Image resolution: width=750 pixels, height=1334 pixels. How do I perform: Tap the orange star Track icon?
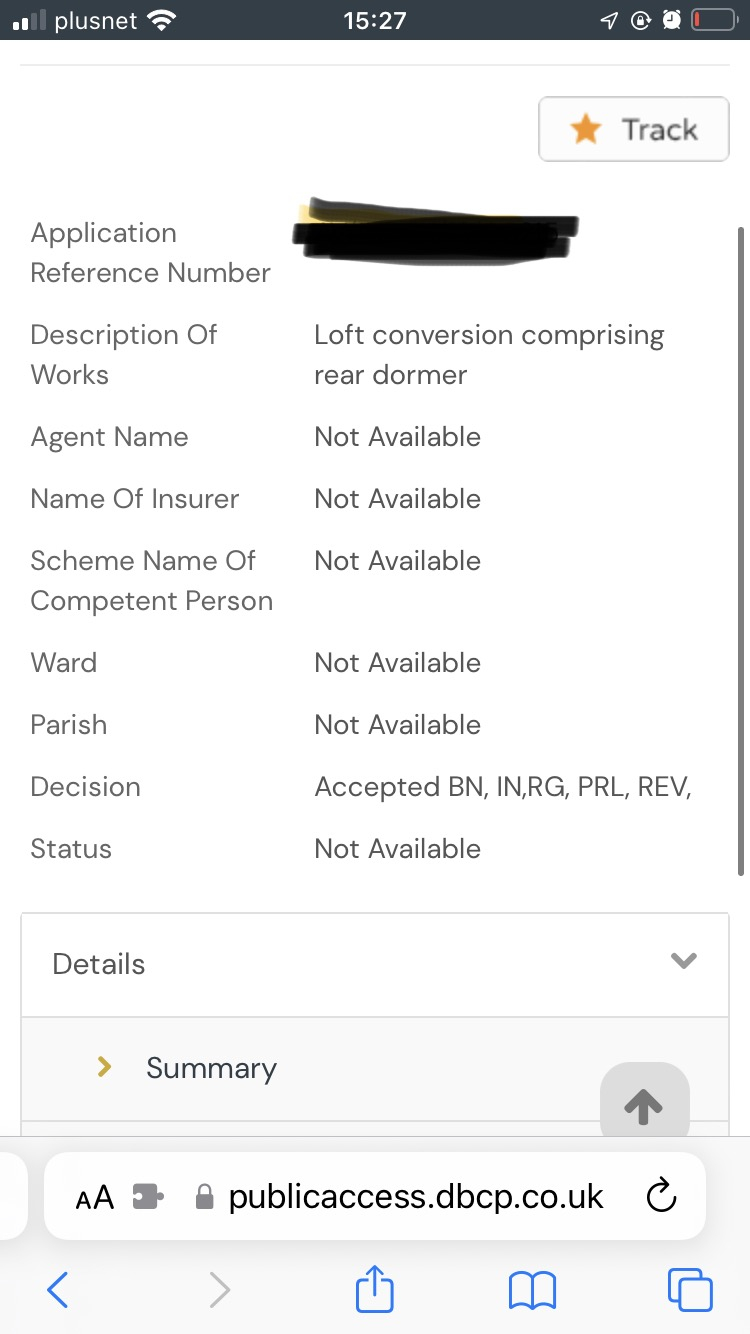click(x=586, y=129)
